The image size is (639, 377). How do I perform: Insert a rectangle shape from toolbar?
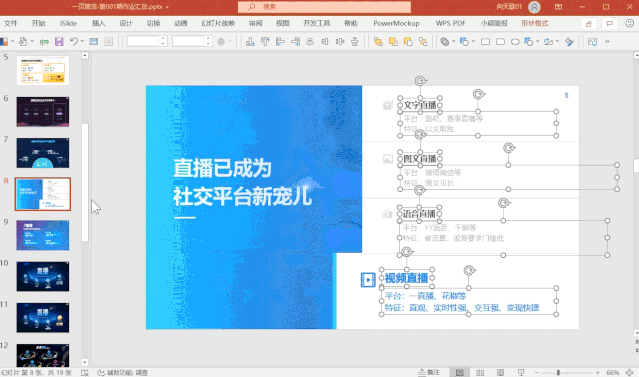[x=485, y=42]
